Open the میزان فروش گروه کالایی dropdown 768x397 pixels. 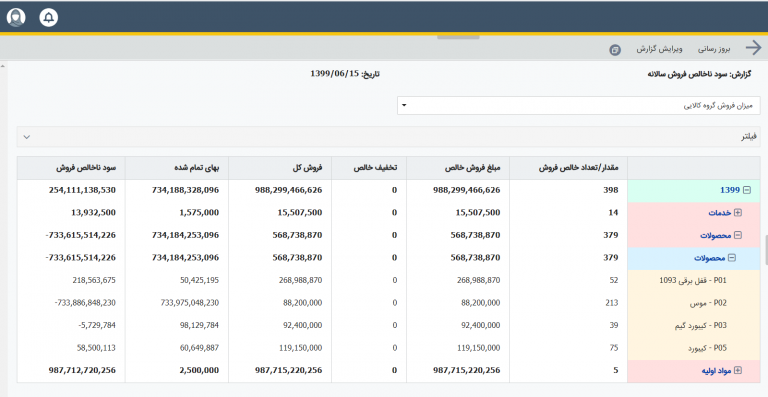(x=578, y=105)
